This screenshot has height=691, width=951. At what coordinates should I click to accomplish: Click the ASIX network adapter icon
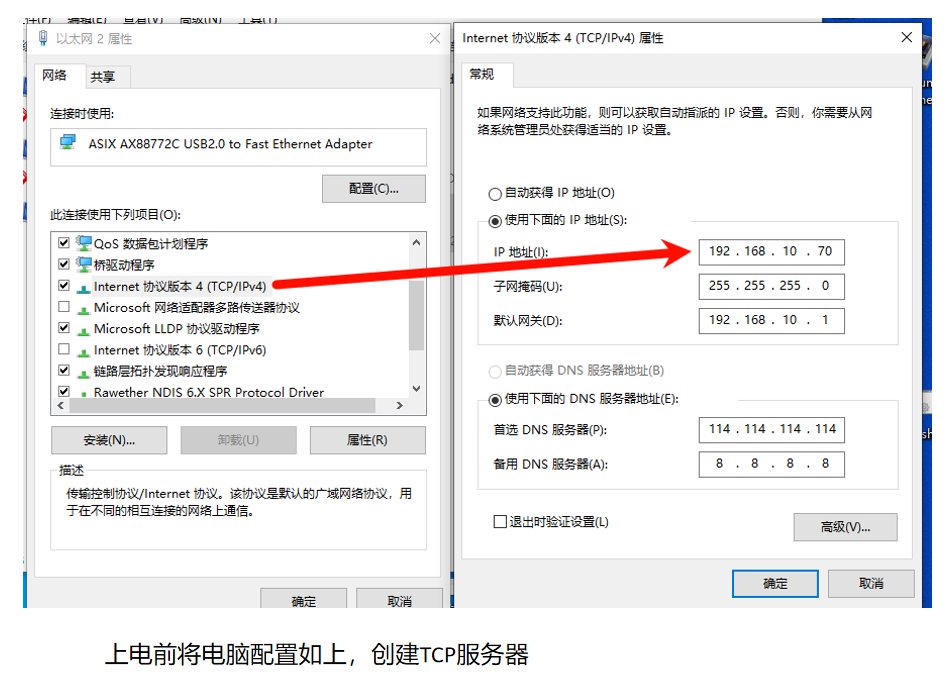68,143
